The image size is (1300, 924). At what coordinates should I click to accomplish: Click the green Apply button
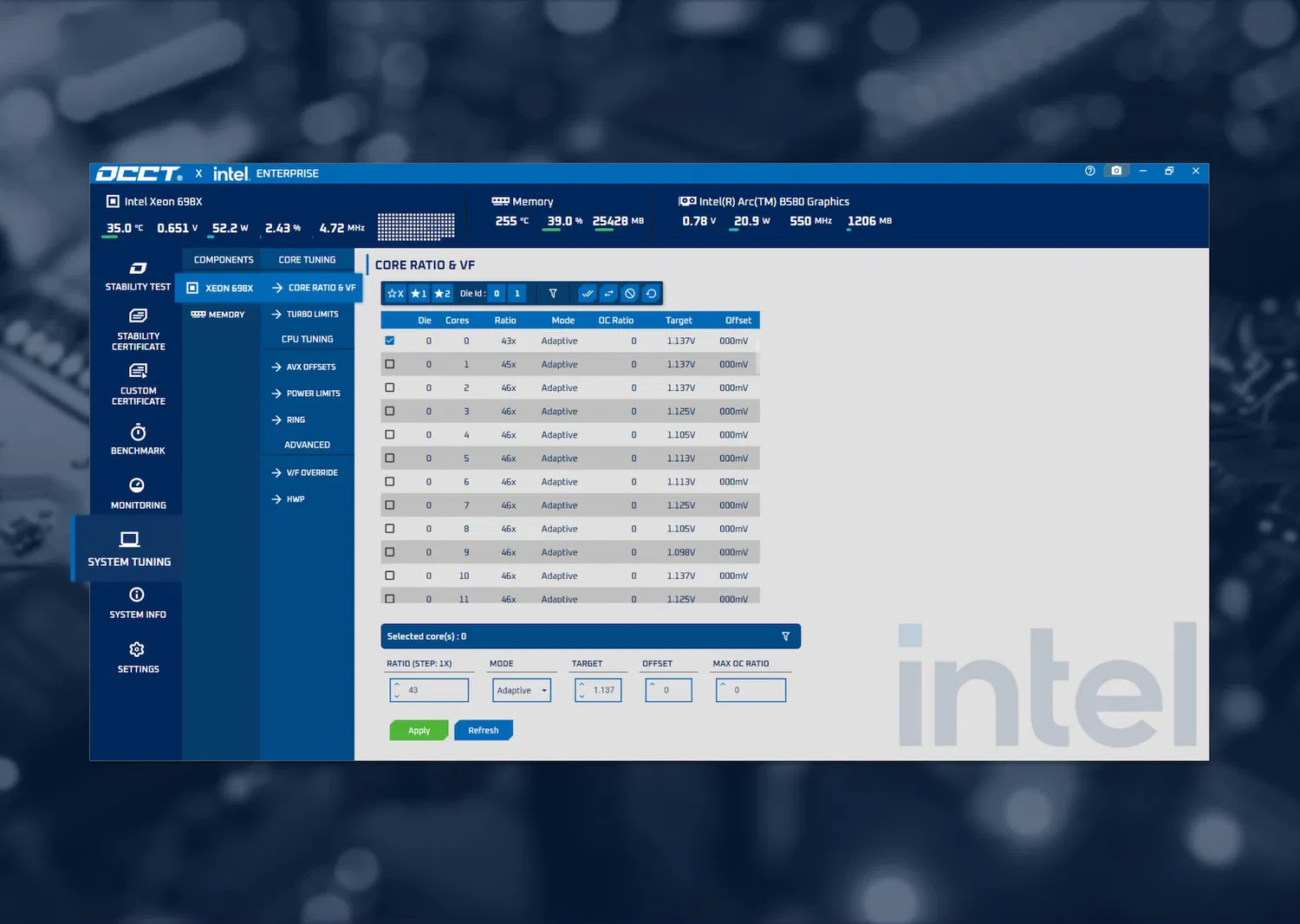coord(419,731)
